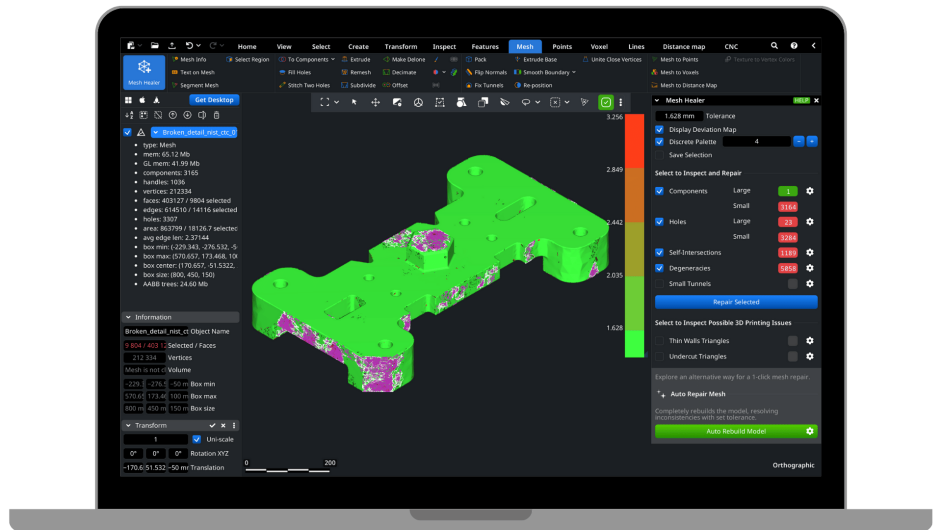Click the search magnifier icon

[x=774, y=46]
